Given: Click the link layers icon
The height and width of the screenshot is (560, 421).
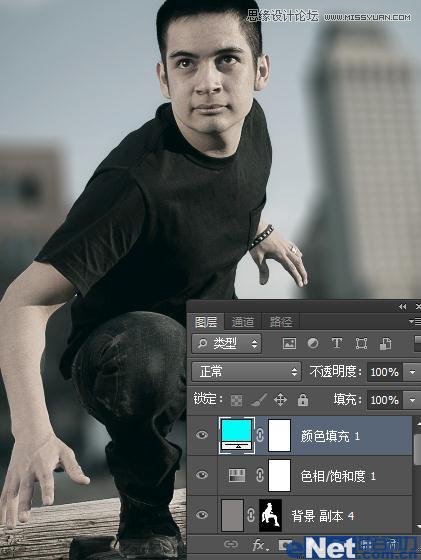Looking at the screenshot, I should coord(231,544).
